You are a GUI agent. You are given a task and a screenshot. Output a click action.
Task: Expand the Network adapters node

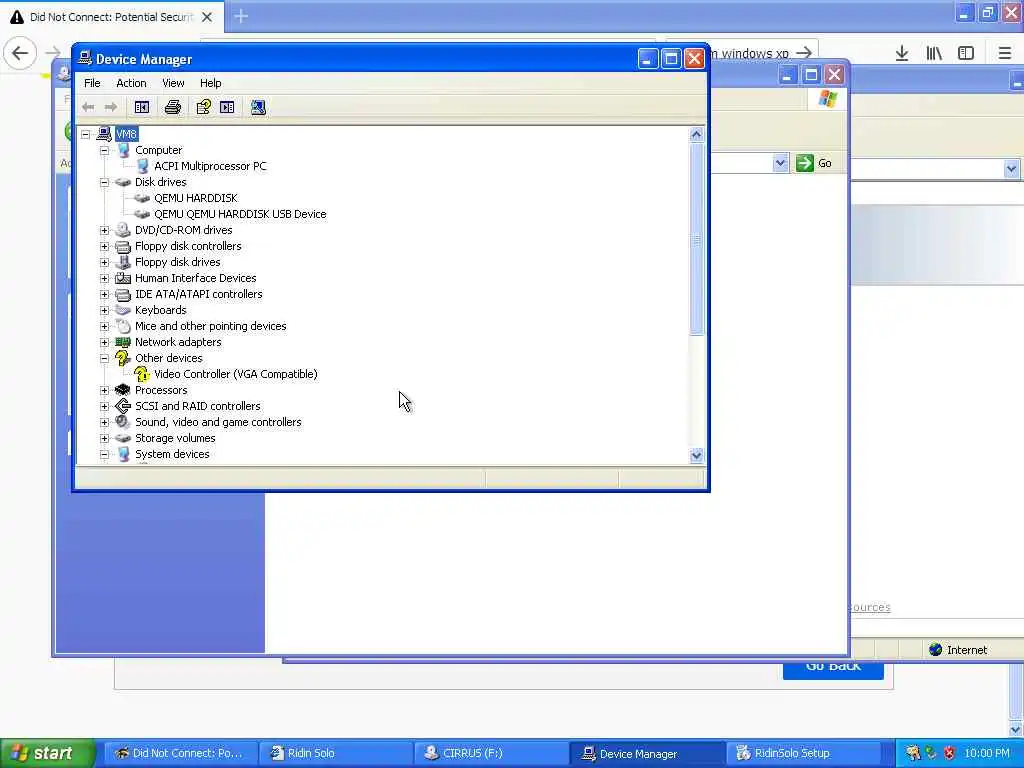(x=104, y=342)
